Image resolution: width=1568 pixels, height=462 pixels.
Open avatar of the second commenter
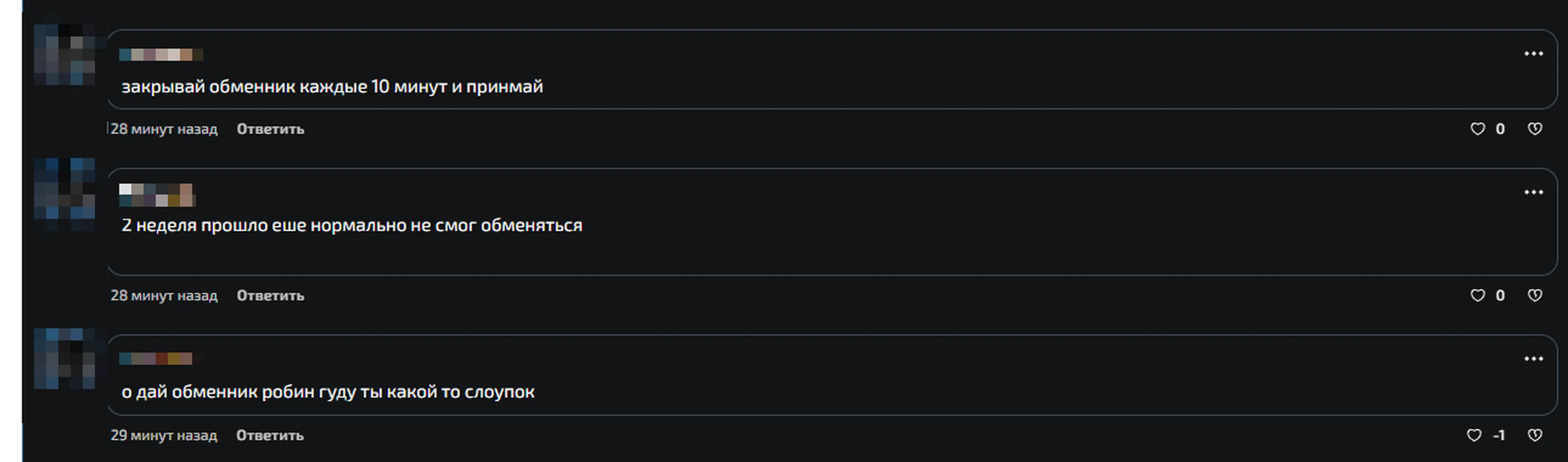[x=65, y=194]
